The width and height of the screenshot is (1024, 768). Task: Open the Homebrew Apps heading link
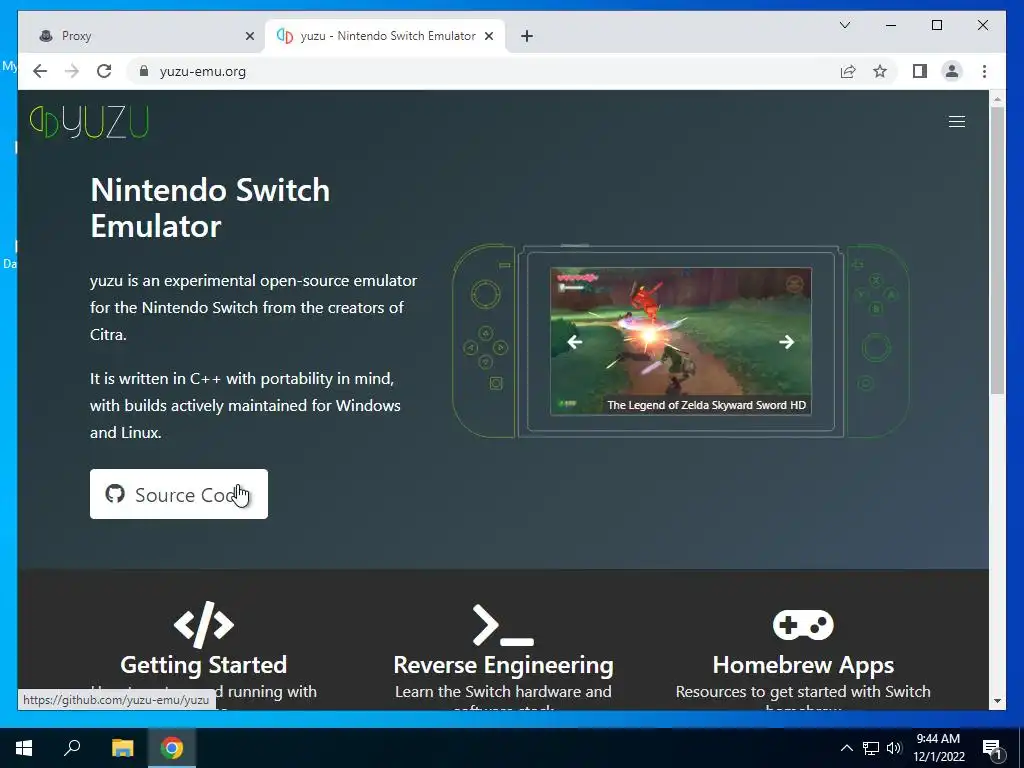coord(803,665)
